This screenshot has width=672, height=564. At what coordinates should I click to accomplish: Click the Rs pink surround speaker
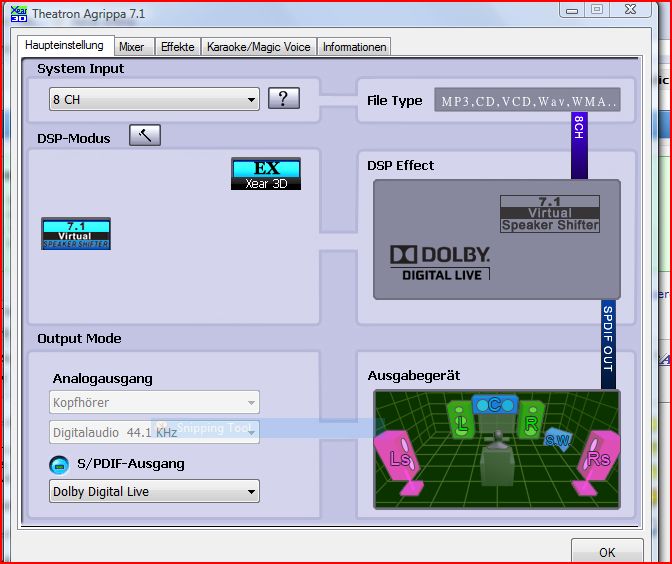[x=598, y=462]
